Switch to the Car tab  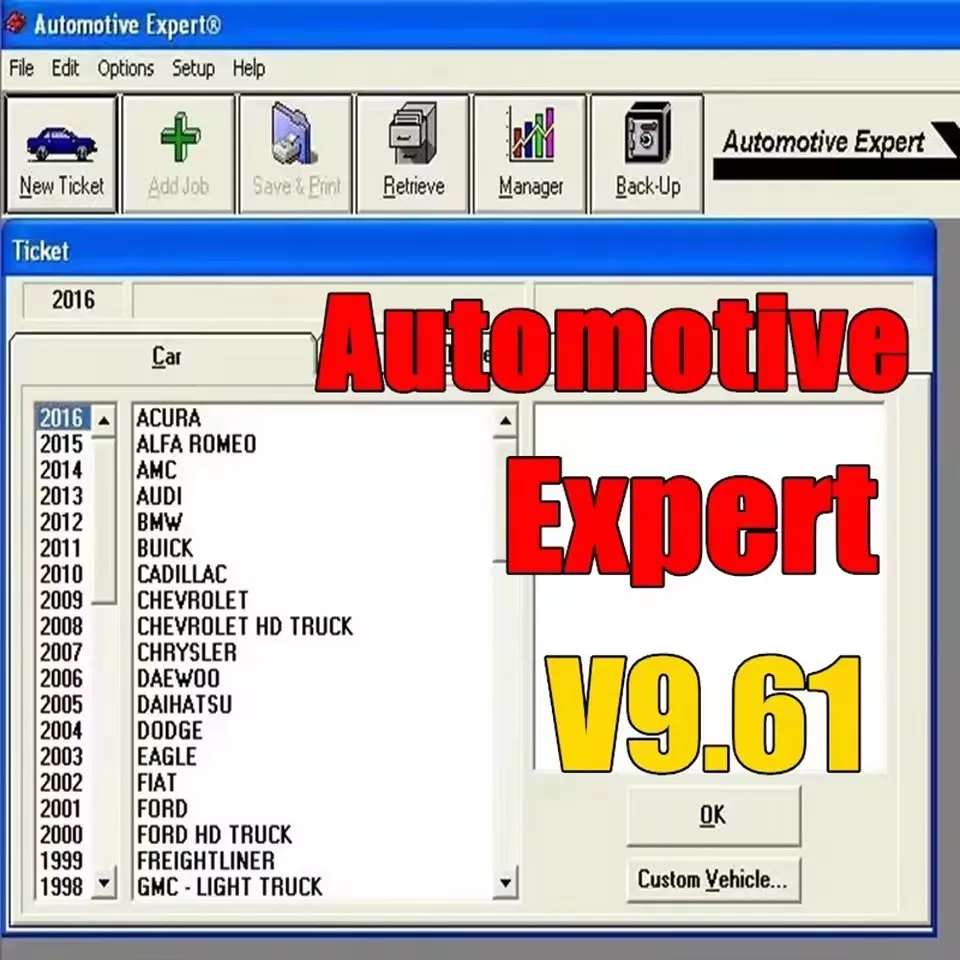tap(165, 357)
